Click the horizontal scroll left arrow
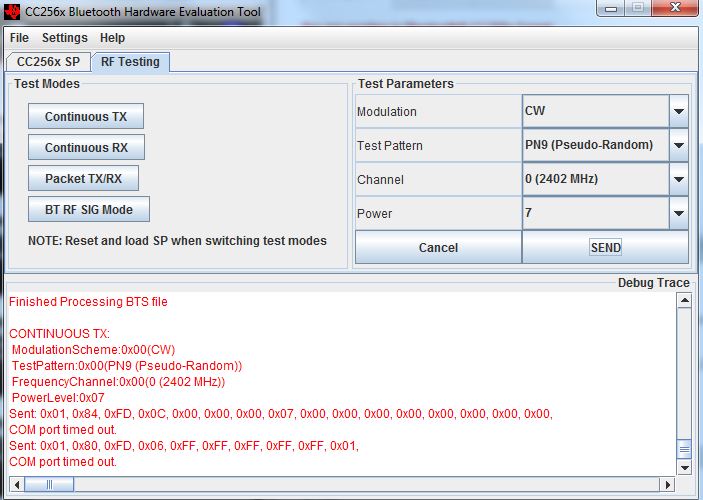This screenshot has width=703, height=500. (x=17, y=485)
